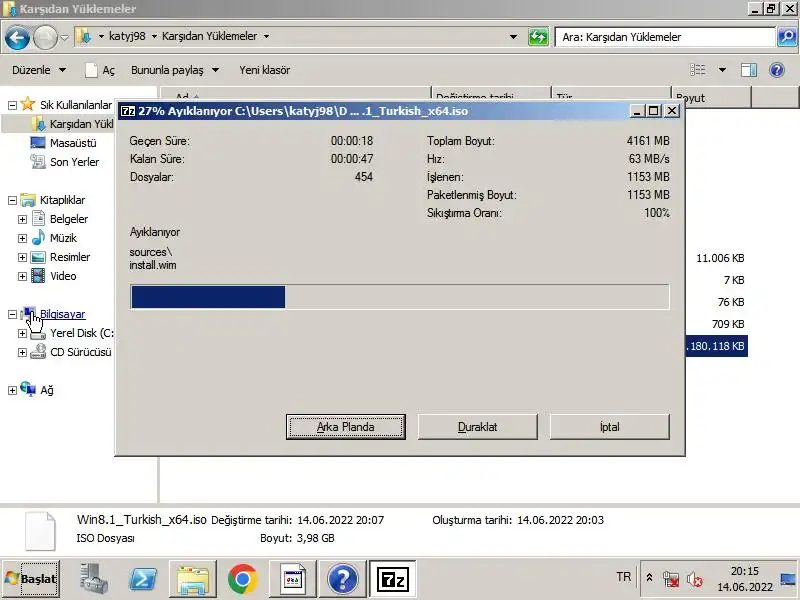
Task: Open the Belgeler library
Action: (x=69, y=219)
